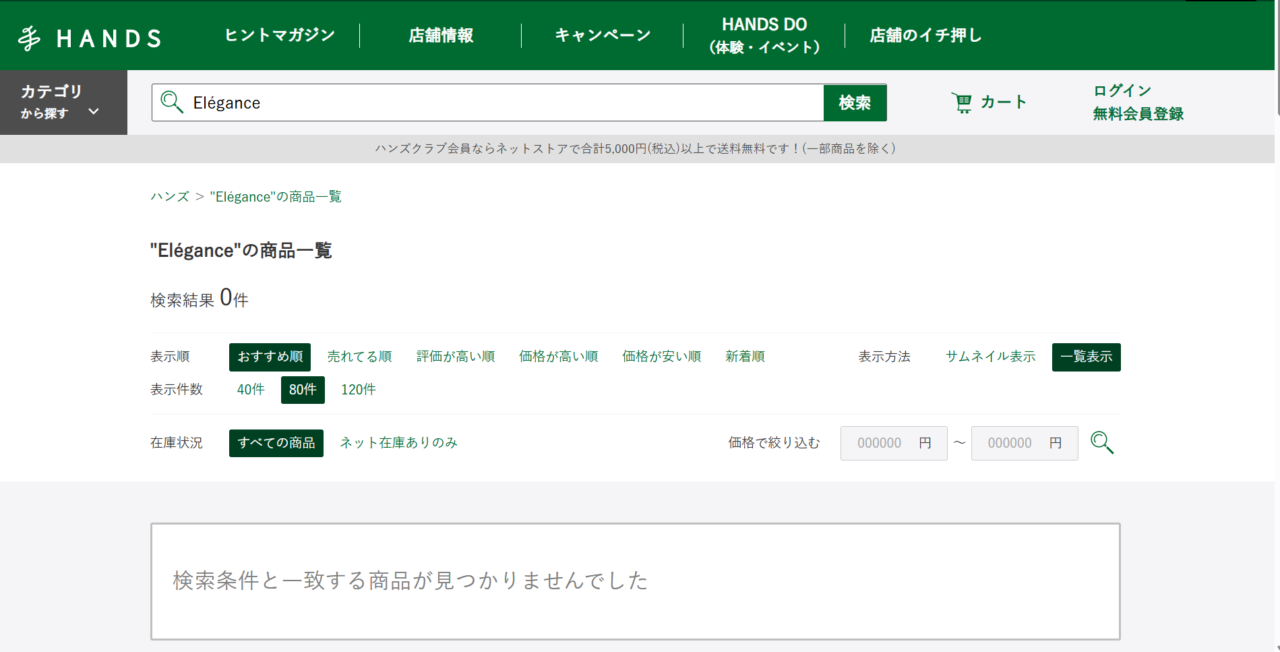The width and height of the screenshot is (1280, 652).
Task: Sort by 新着順
Action: pos(745,357)
